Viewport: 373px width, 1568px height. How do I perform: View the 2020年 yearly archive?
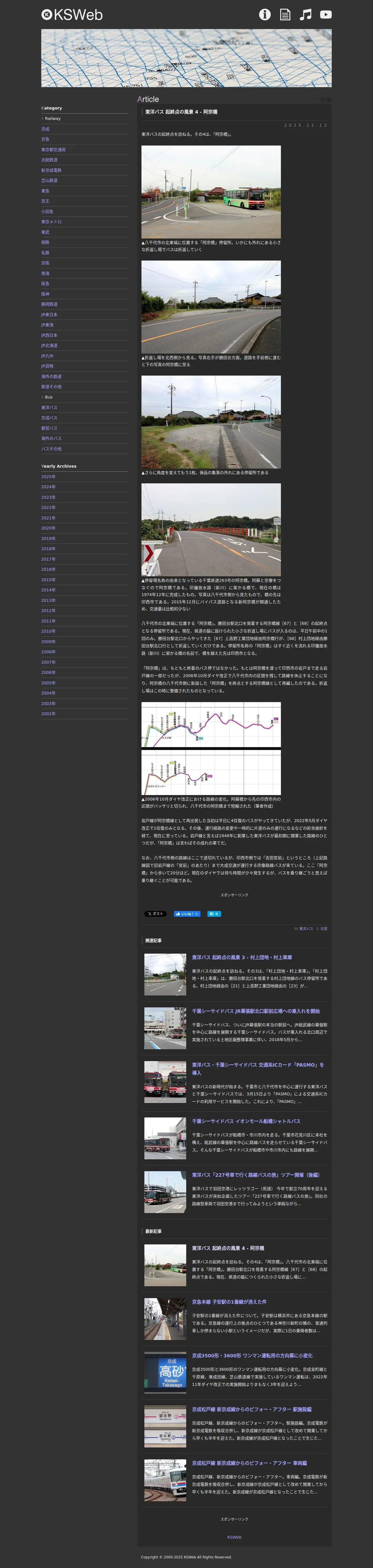pos(49,528)
